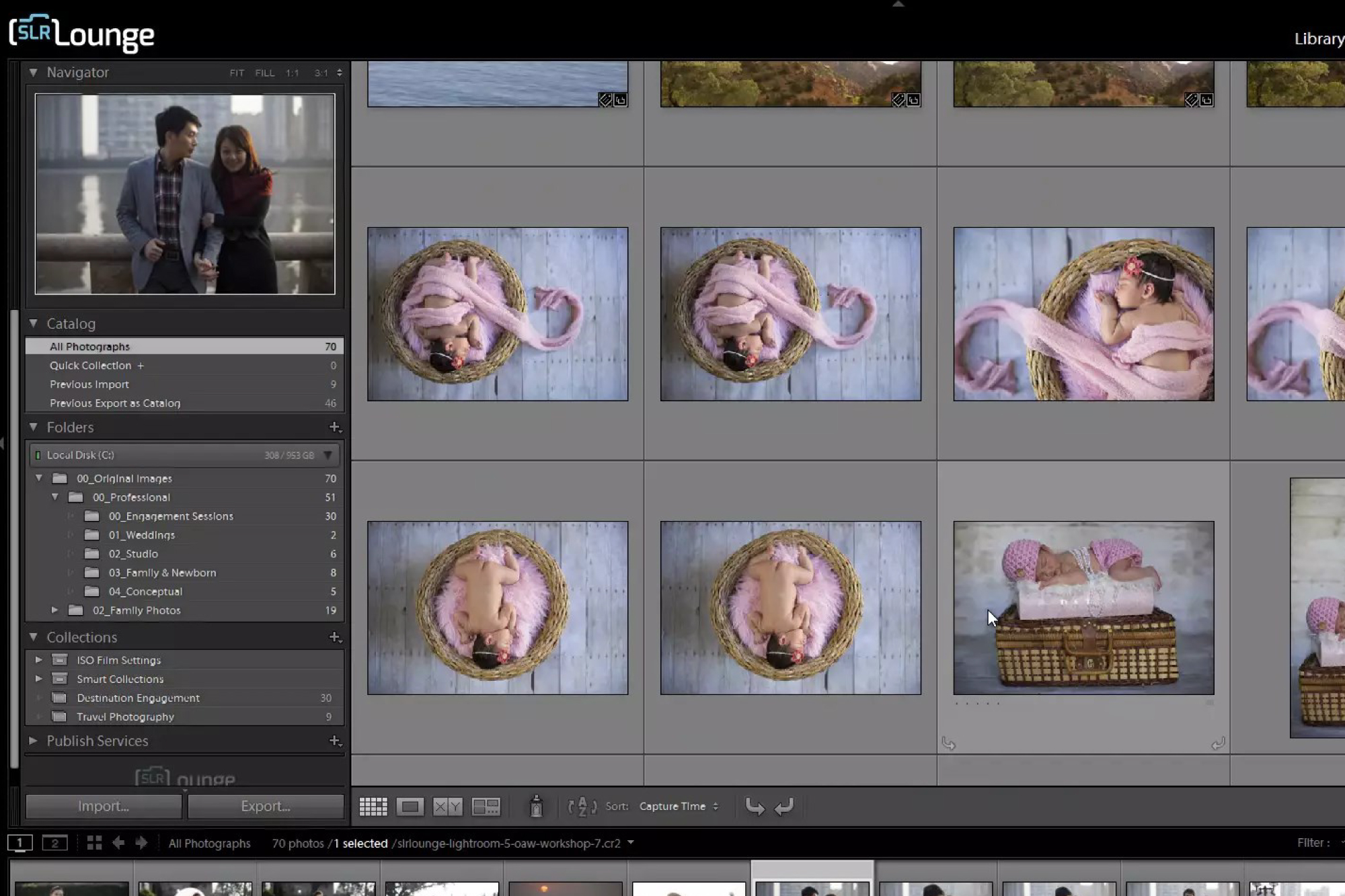
Task: Collapse the 00_Professional folder
Action: [55, 497]
